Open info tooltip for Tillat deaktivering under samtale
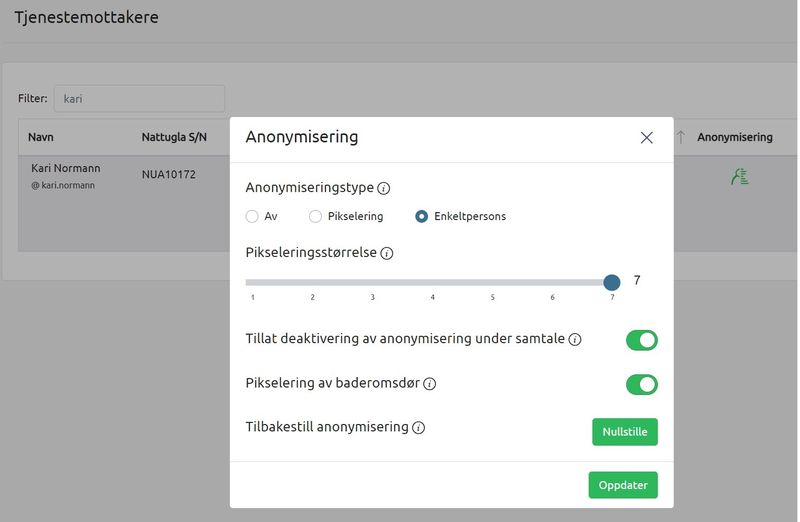The image size is (800, 522). [575, 340]
